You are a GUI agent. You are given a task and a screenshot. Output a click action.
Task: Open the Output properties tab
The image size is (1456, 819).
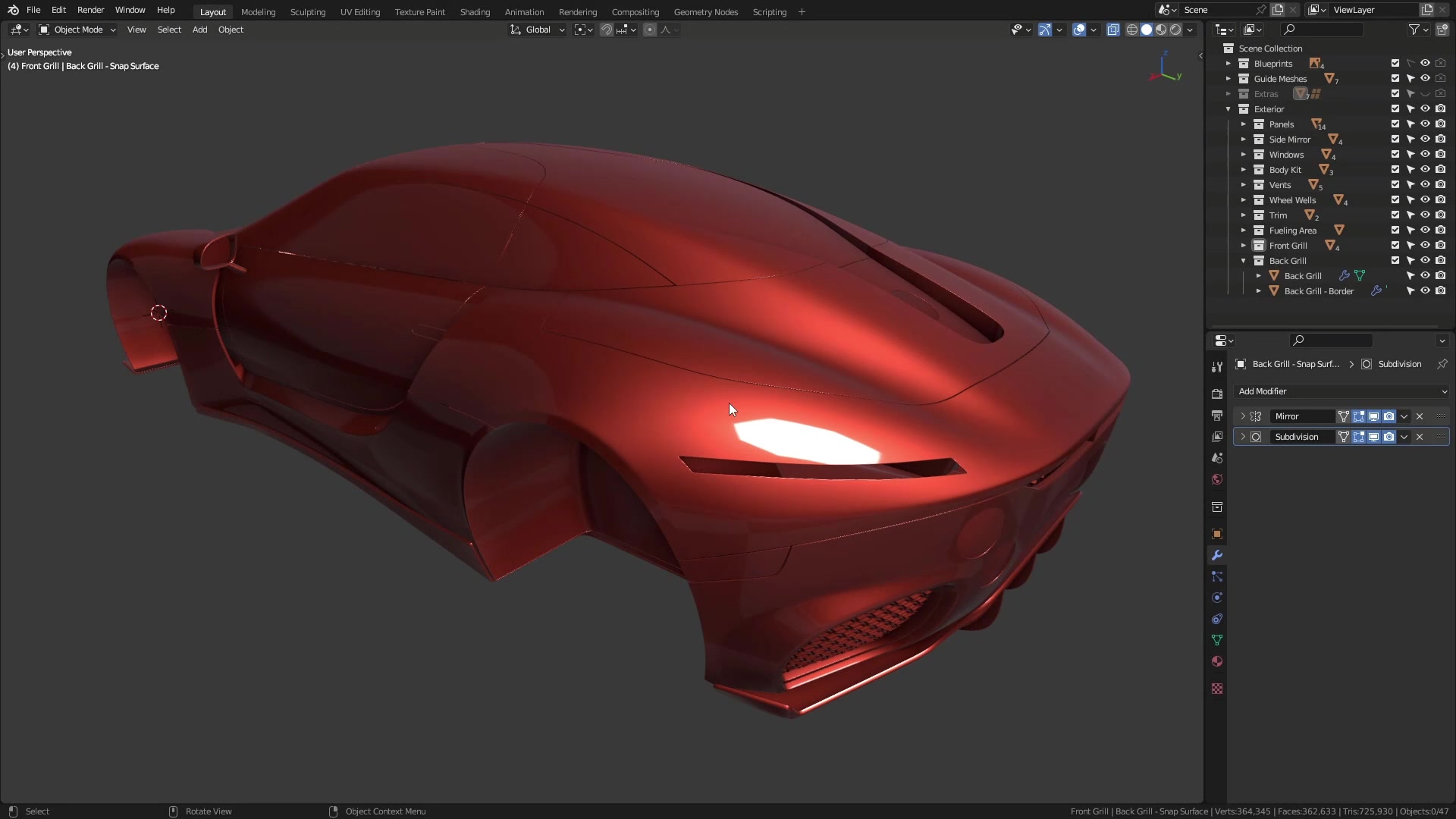[x=1217, y=416]
